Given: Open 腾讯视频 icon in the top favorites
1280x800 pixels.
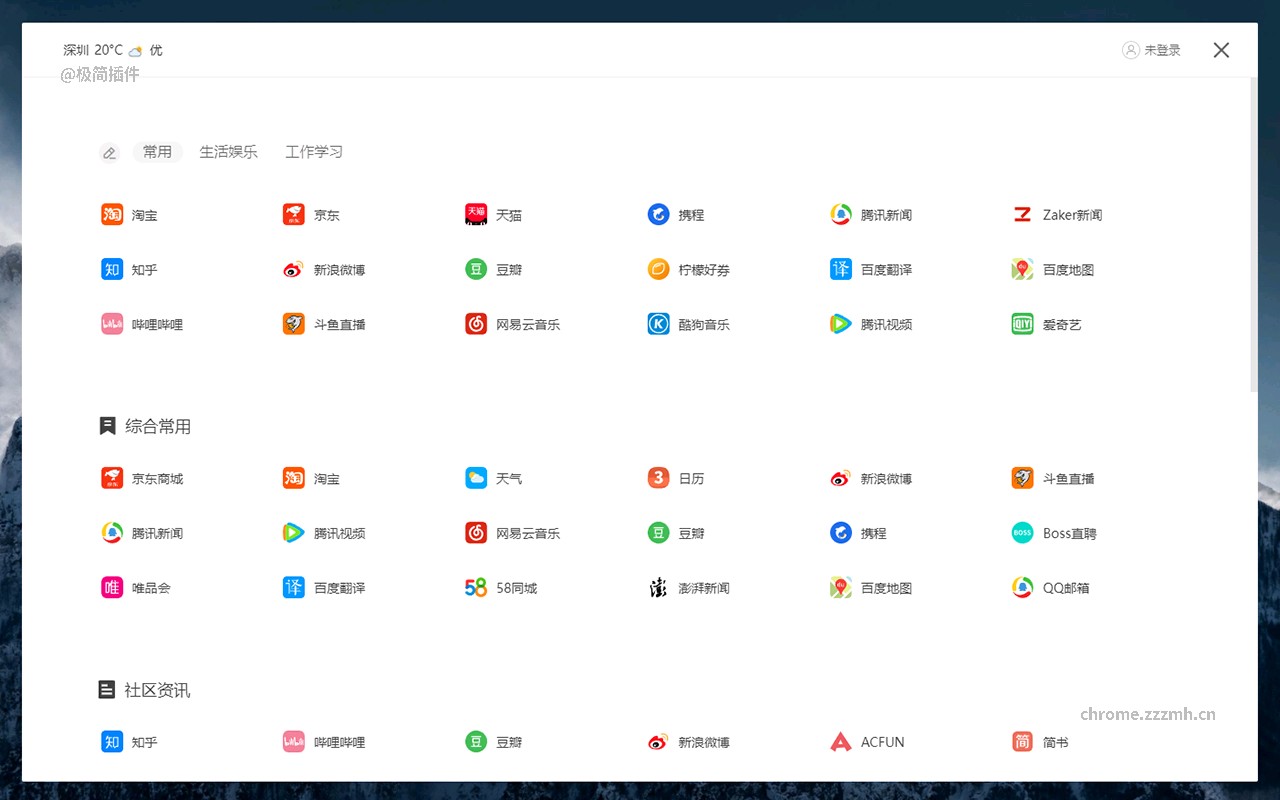Looking at the screenshot, I should 841,324.
